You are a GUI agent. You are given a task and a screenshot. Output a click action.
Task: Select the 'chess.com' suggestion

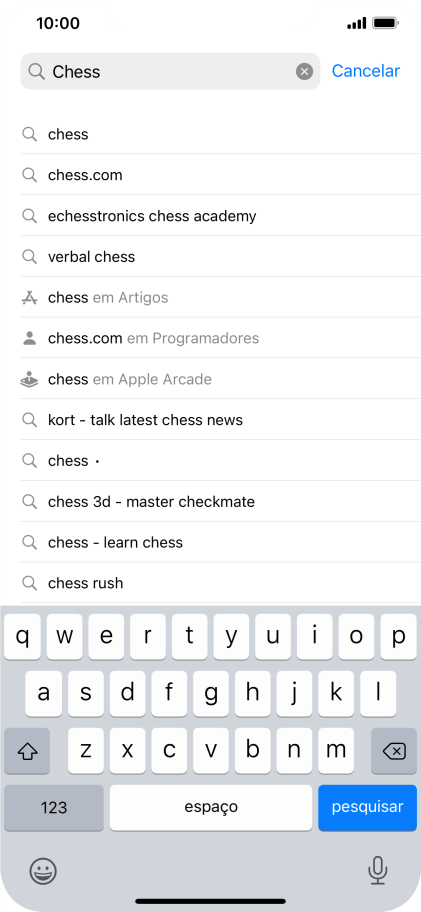pyautogui.click(x=220, y=175)
